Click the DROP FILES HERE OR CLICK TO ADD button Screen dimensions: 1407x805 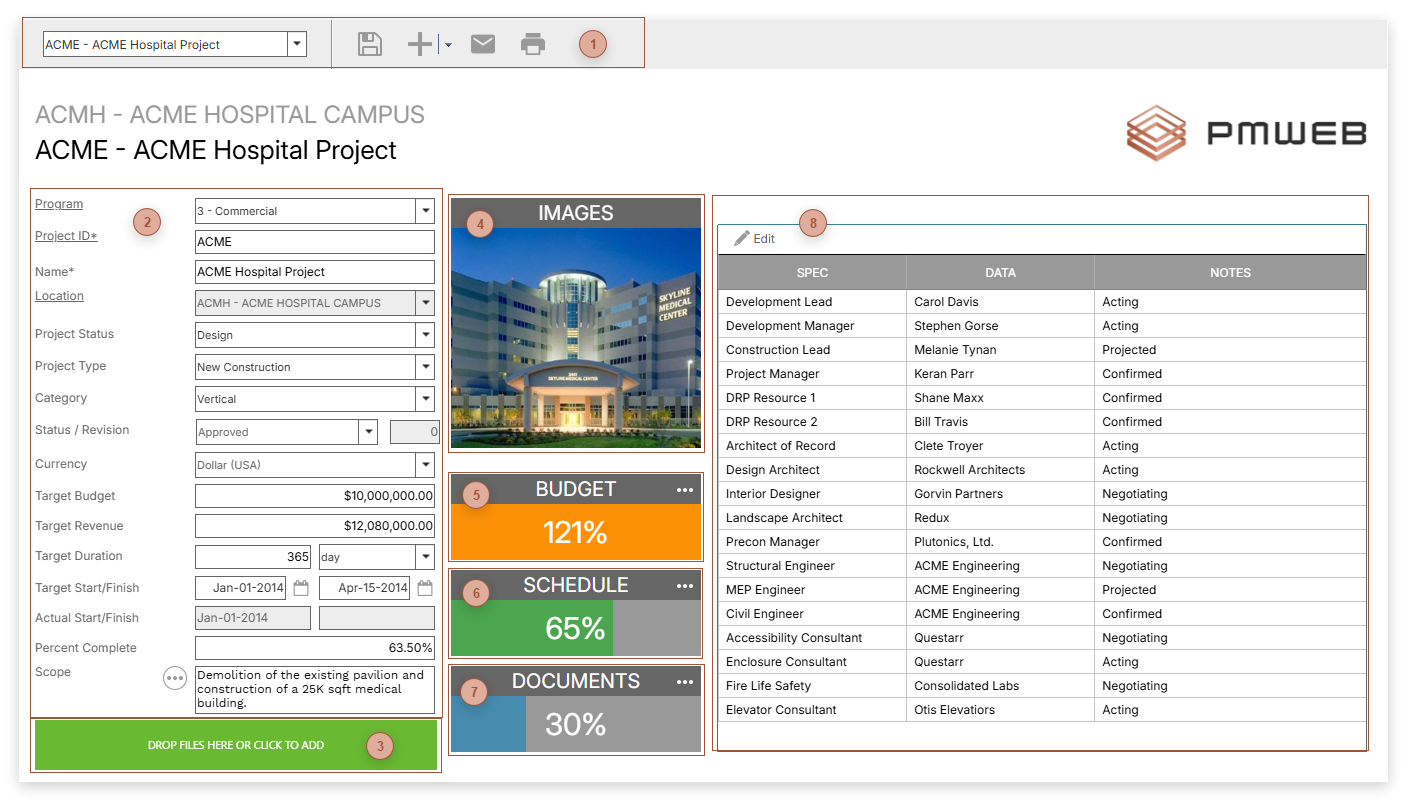click(x=236, y=745)
